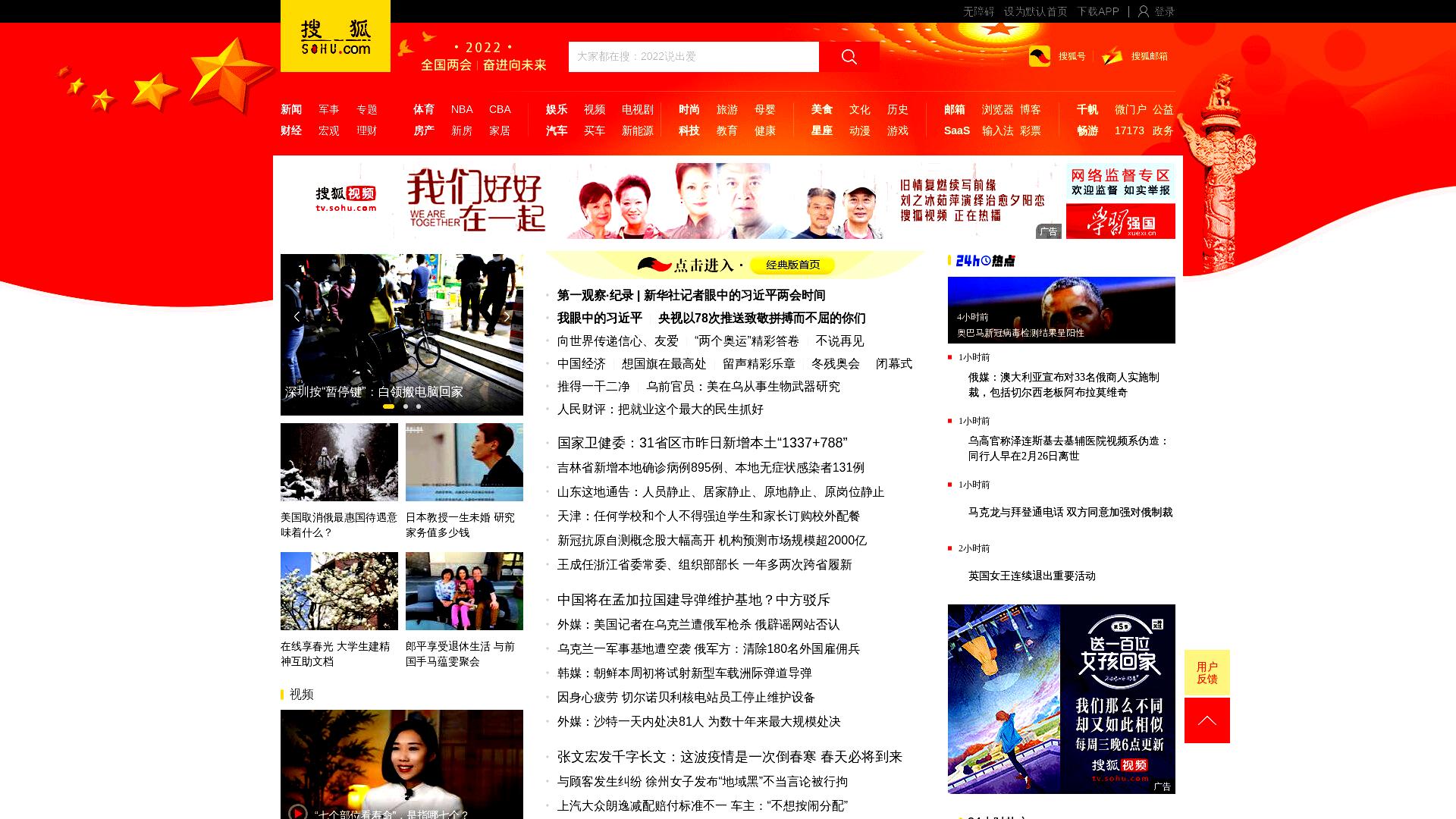Open 郎平享受退休生活 thumbnail

click(x=464, y=591)
